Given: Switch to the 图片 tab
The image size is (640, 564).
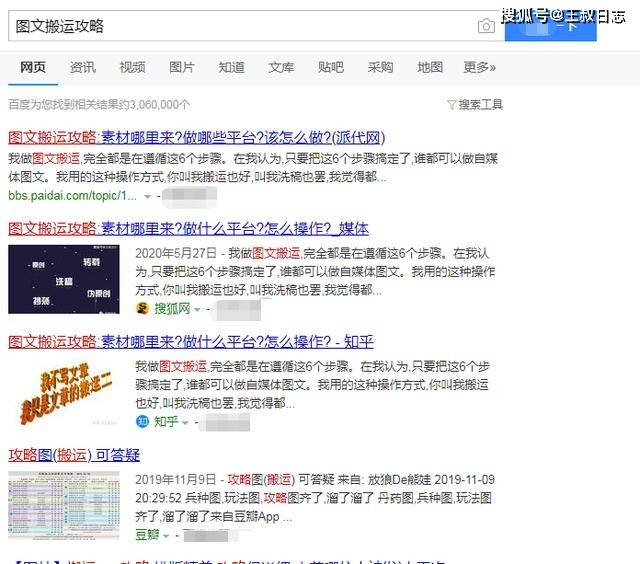Looking at the screenshot, I should pos(182,67).
